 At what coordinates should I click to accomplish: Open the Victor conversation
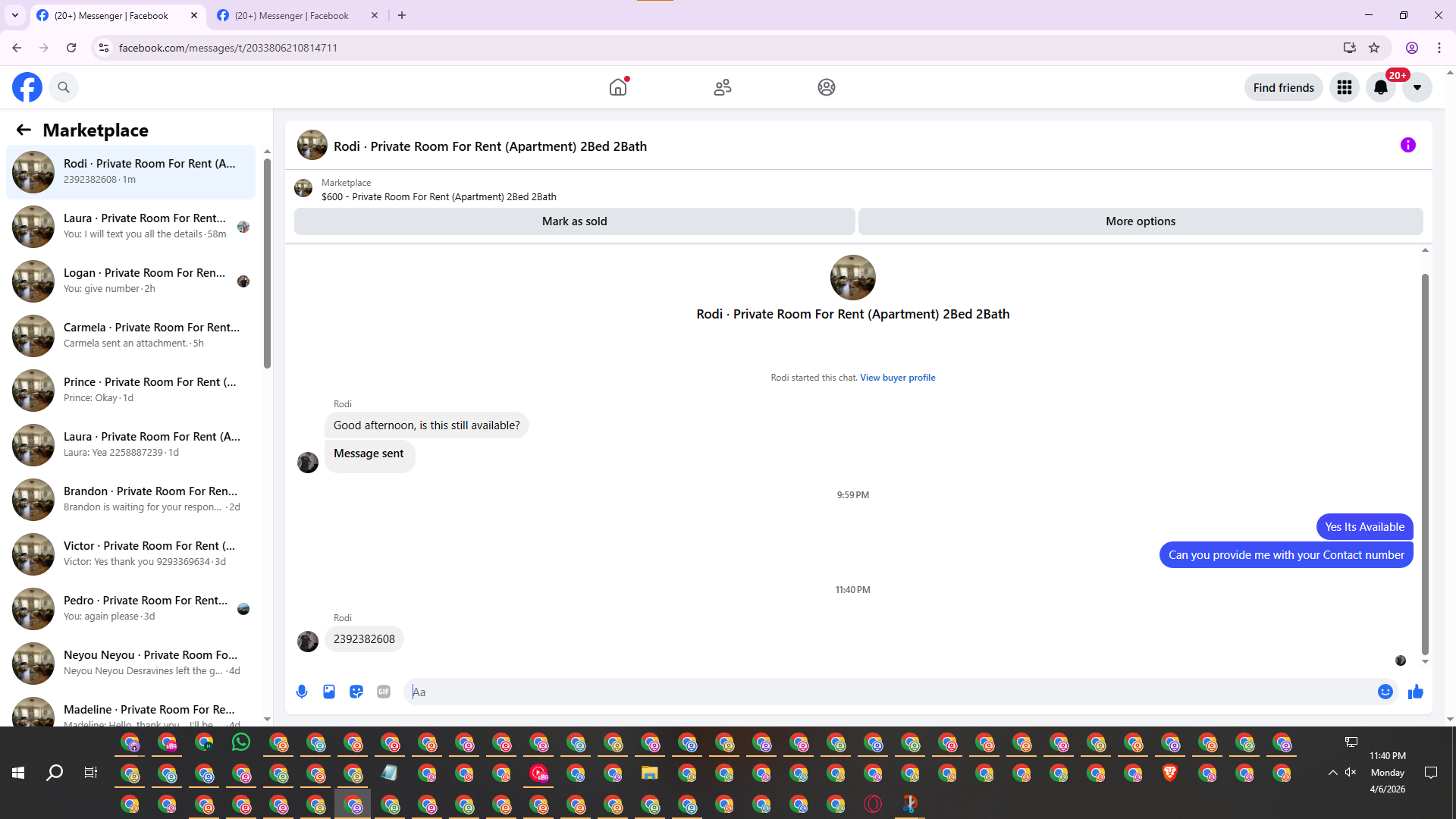[x=130, y=554]
